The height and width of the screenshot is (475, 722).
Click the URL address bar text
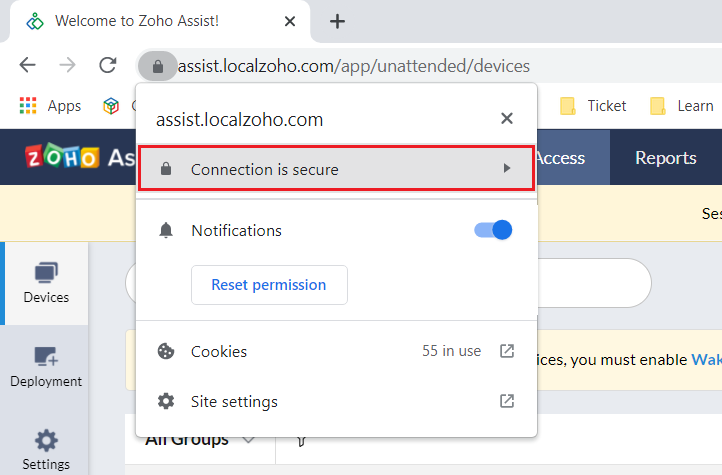tap(354, 66)
